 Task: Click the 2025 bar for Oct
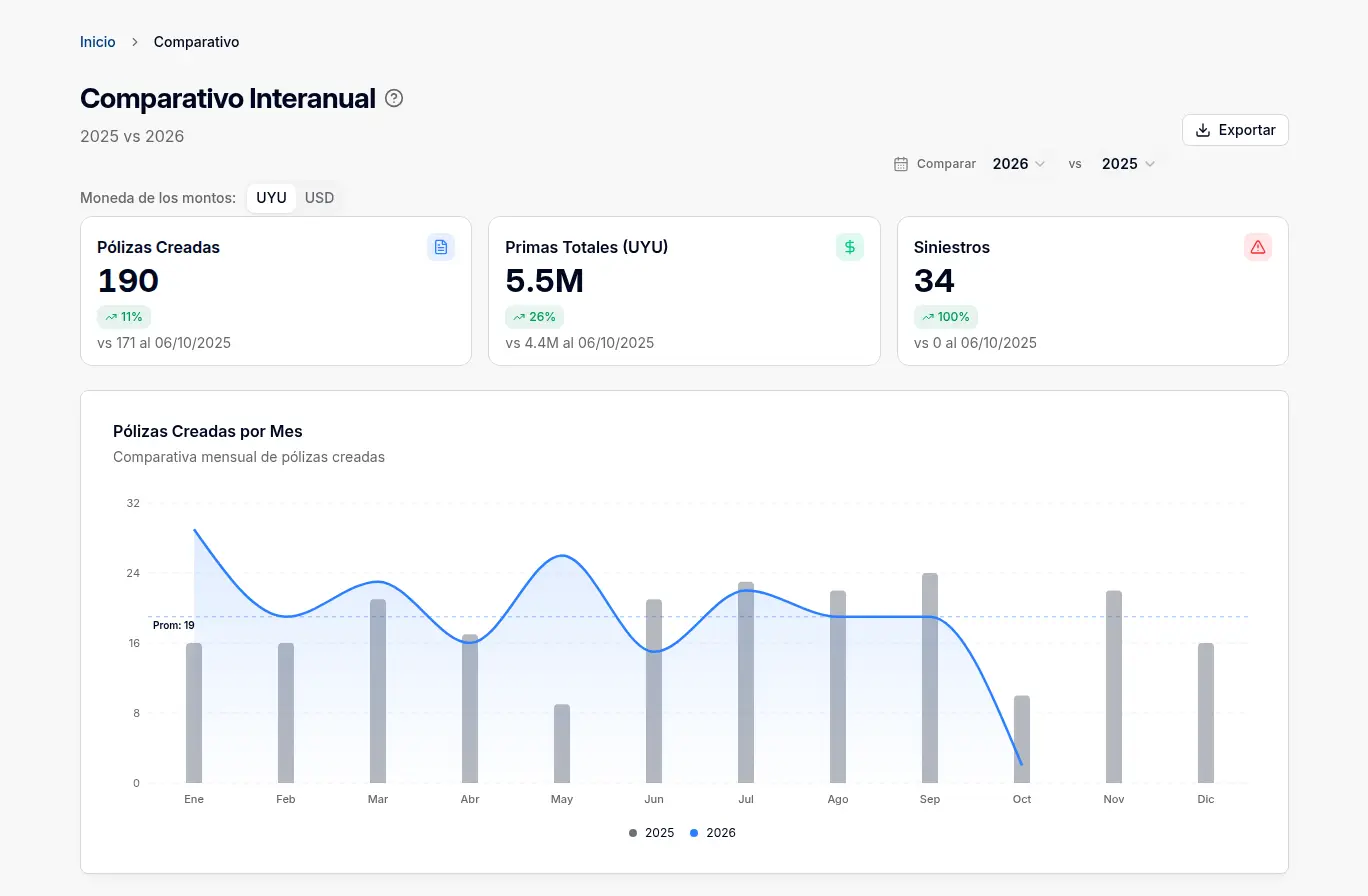point(1022,739)
